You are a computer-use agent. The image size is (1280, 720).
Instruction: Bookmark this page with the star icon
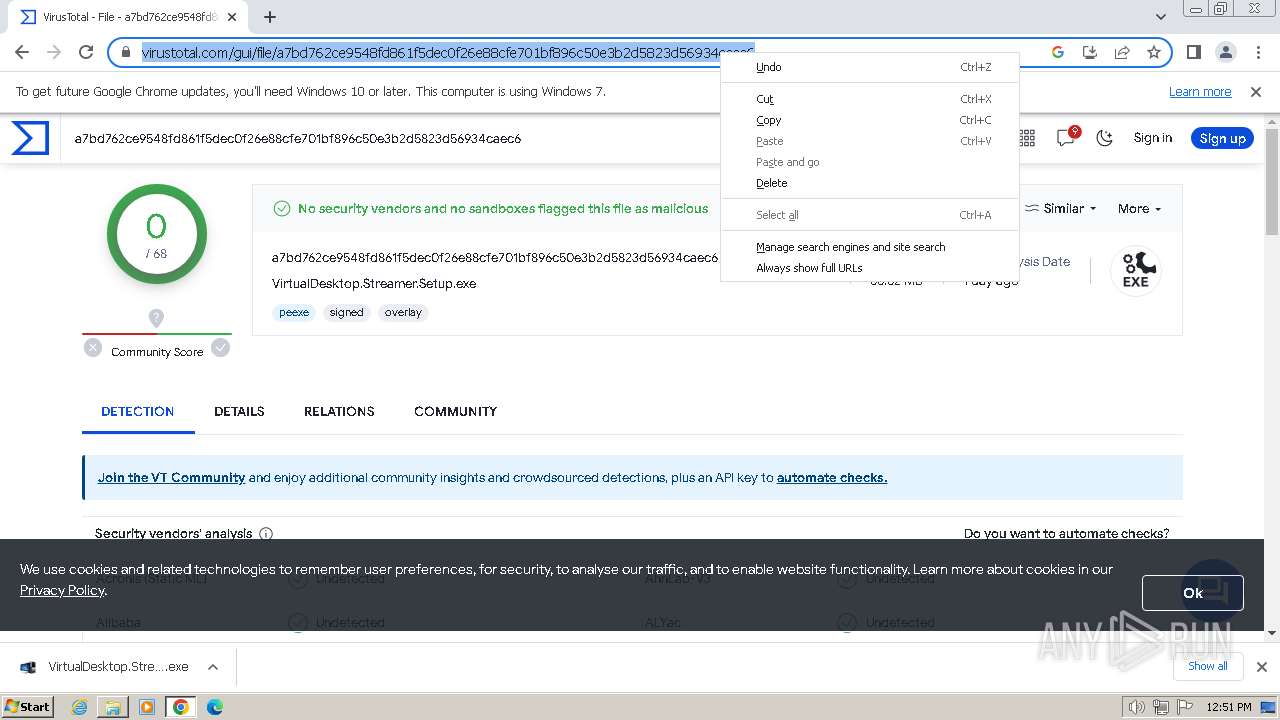(1154, 52)
